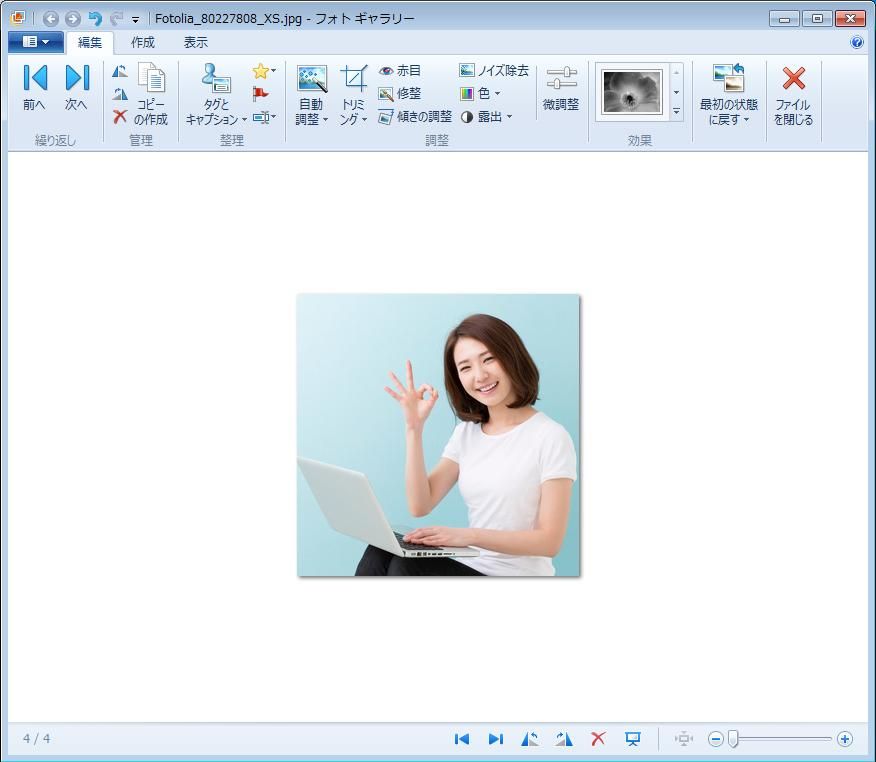The image size is (876, 762).
Task: Switch to the 作成 tab
Action: pyautogui.click(x=143, y=43)
